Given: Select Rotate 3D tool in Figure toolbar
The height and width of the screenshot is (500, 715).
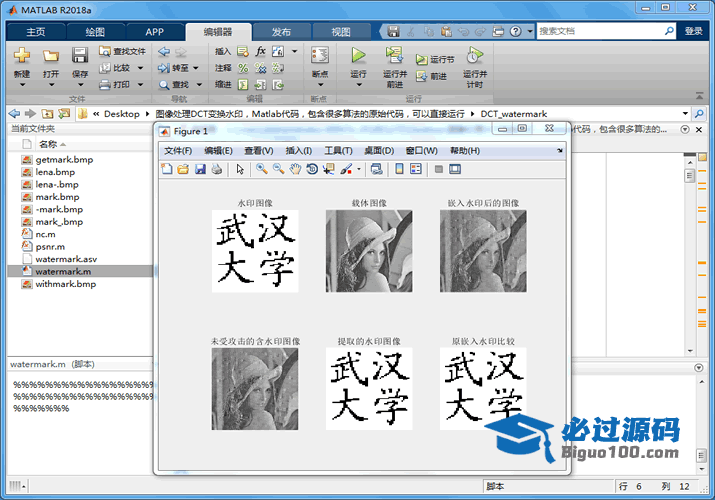Looking at the screenshot, I should [312, 169].
